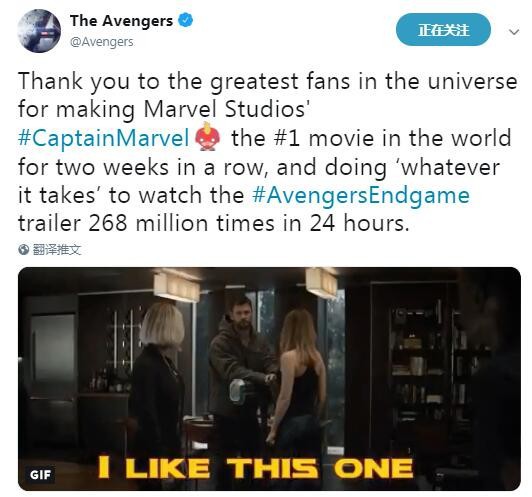The width and height of the screenshot is (532, 497).
Task: Click the globe icon beside 翻译推文
Action: click(23, 249)
